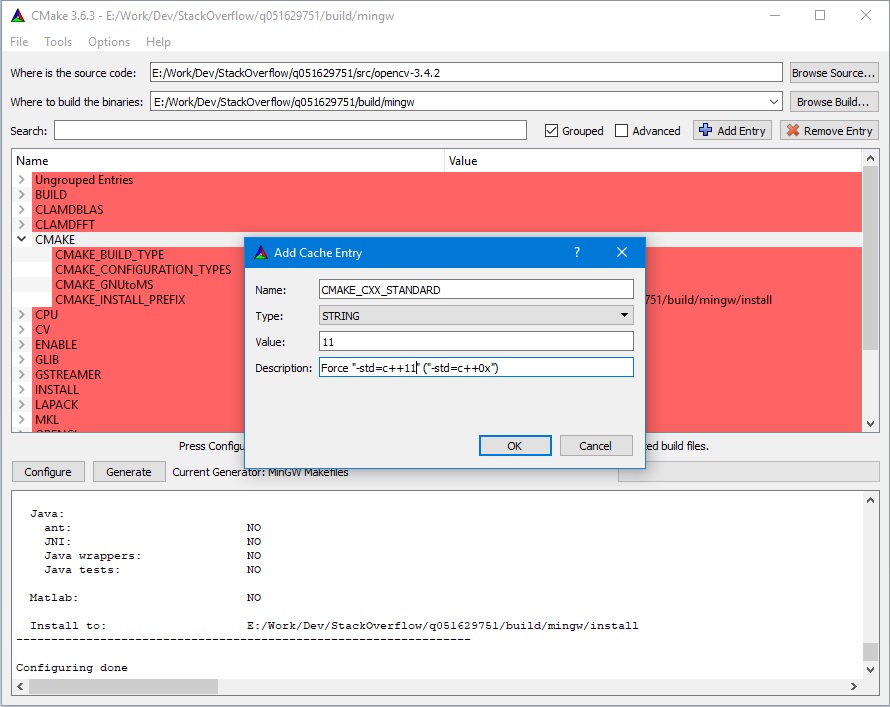Click the output log scroll-left arrow
The width and height of the screenshot is (890, 707).
coord(20,687)
